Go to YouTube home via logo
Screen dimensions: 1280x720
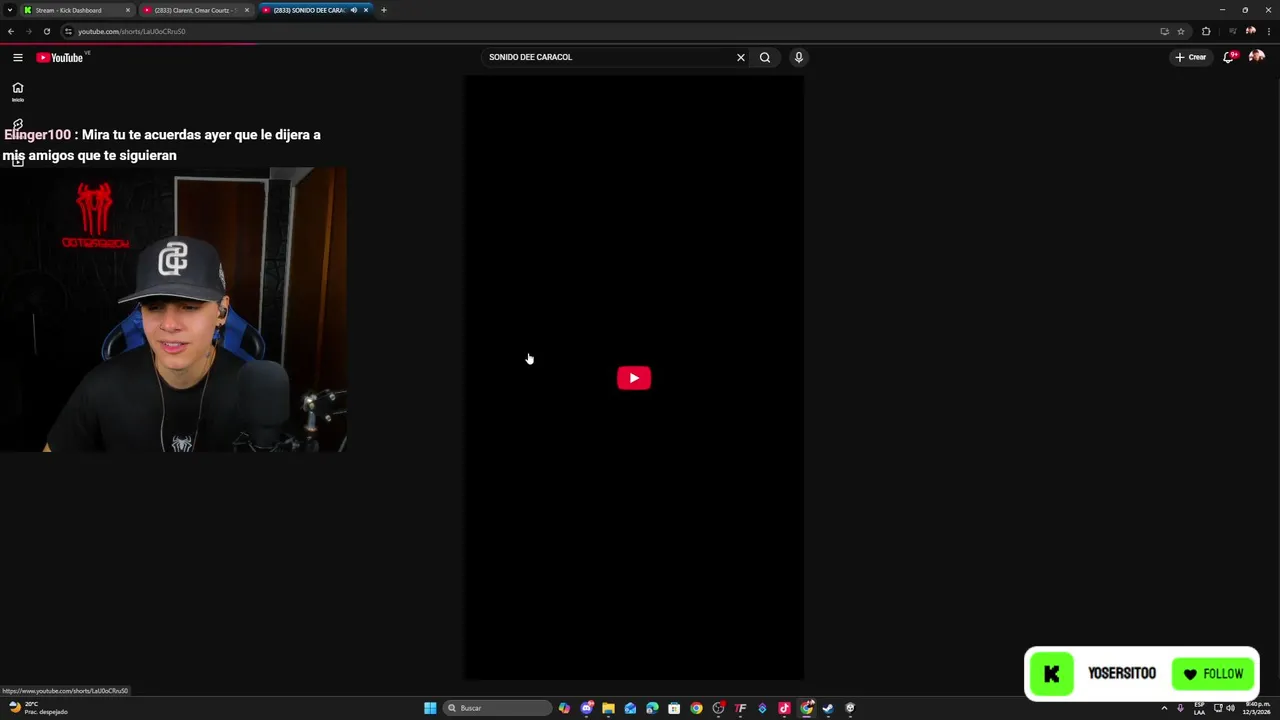60,57
